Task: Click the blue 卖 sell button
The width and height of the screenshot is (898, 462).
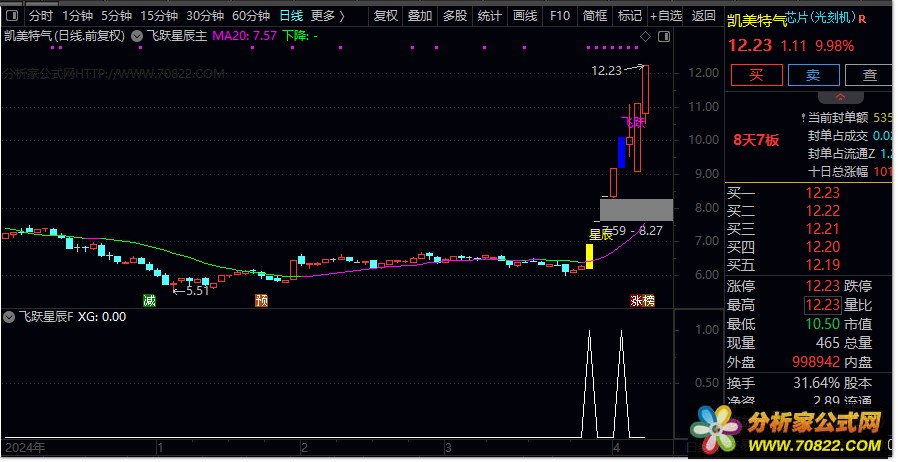Action: [813, 75]
